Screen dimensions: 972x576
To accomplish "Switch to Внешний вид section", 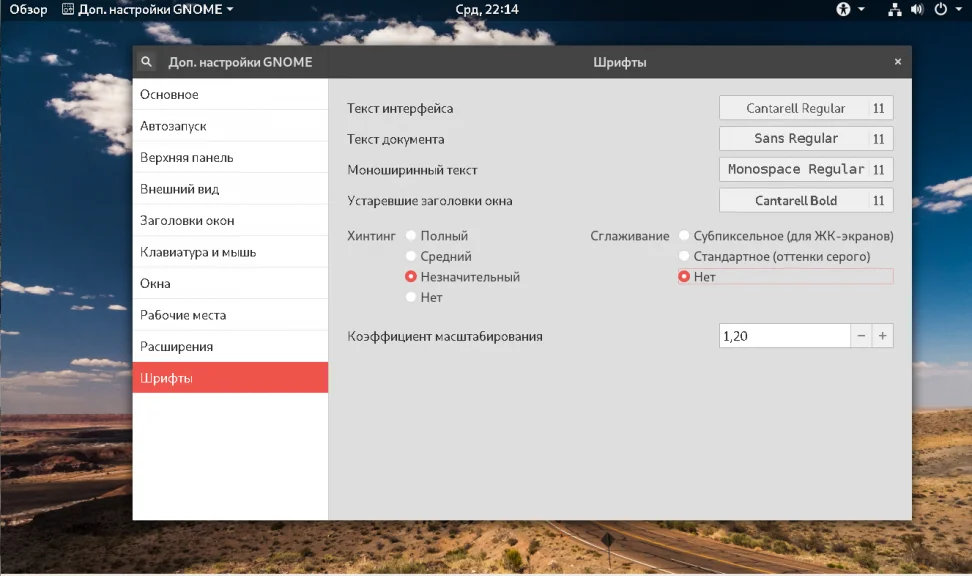I will (230, 189).
